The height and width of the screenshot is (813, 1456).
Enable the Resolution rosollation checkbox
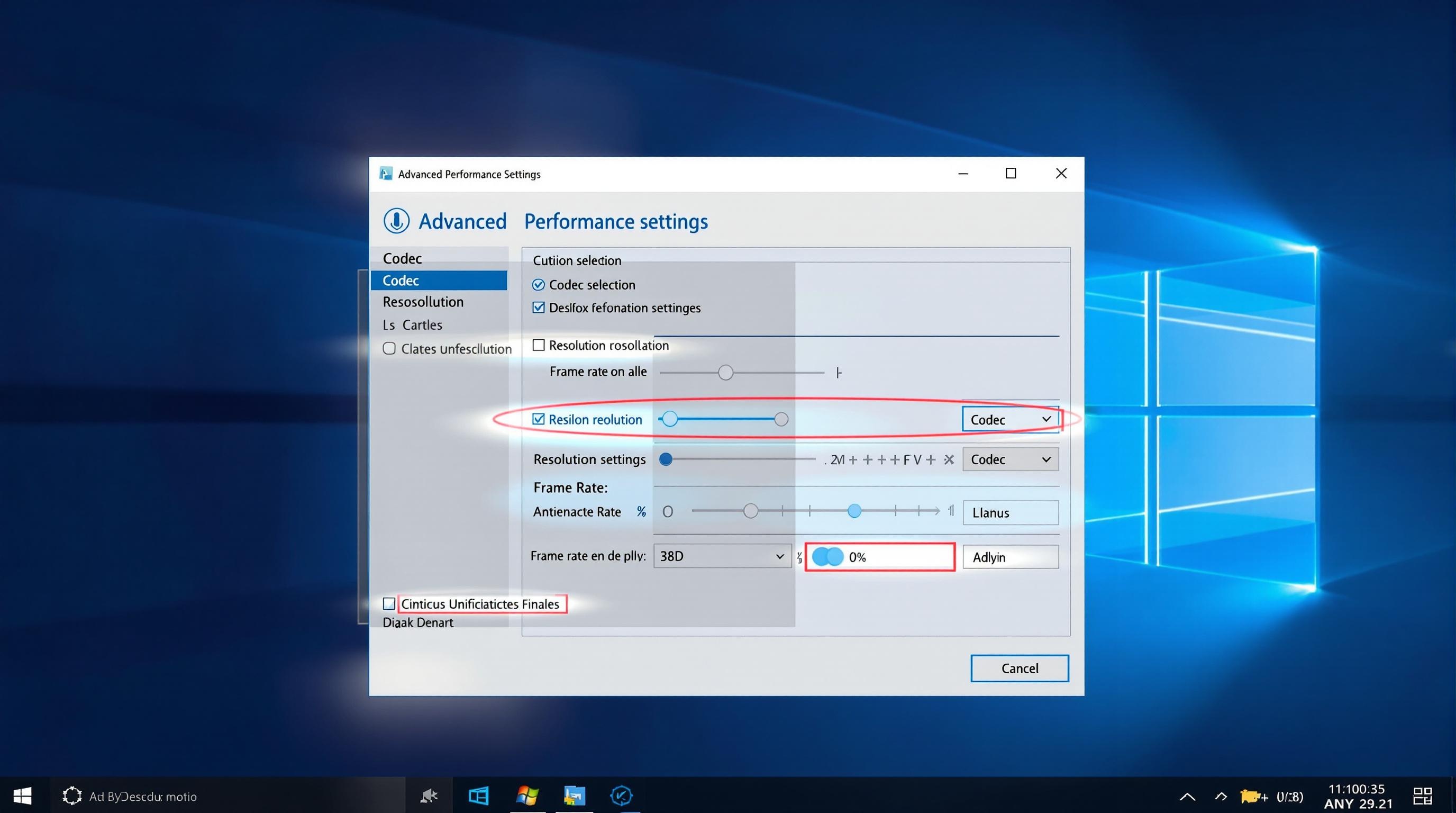click(539, 345)
